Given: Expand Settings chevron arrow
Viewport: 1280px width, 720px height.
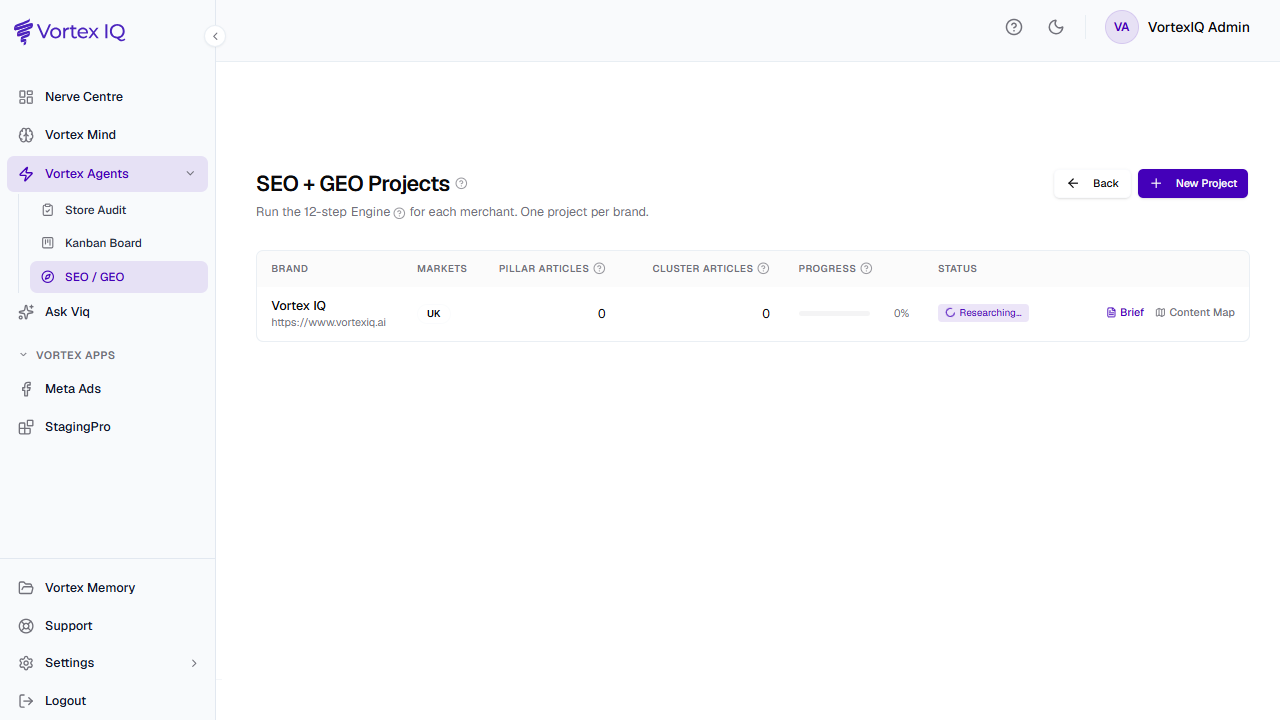Looking at the screenshot, I should 194,663.
